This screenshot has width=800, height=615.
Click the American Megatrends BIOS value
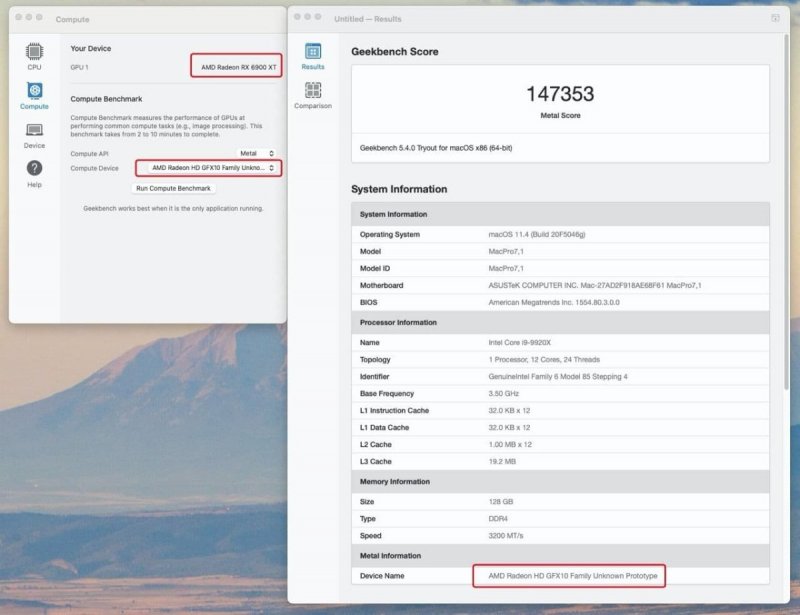pyautogui.click(x=554, y=302)
